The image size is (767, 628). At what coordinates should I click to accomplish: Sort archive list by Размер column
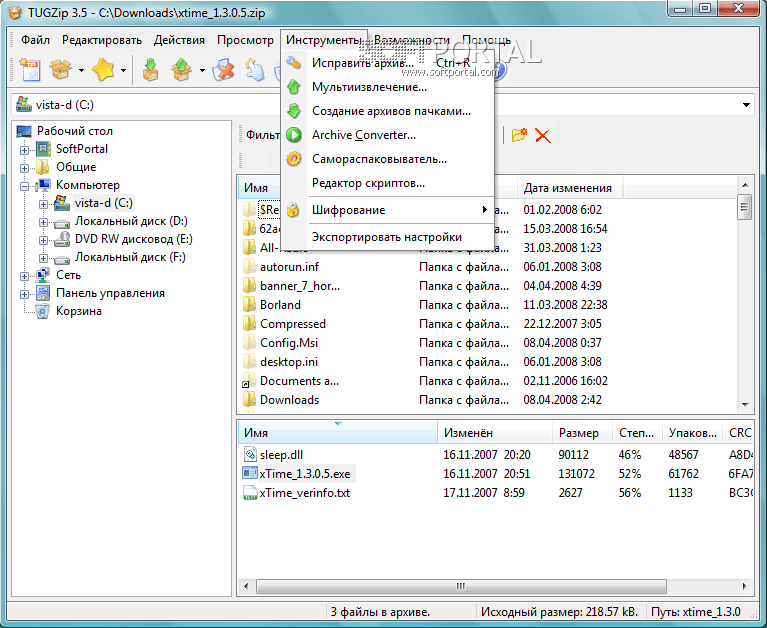point(583,433)
